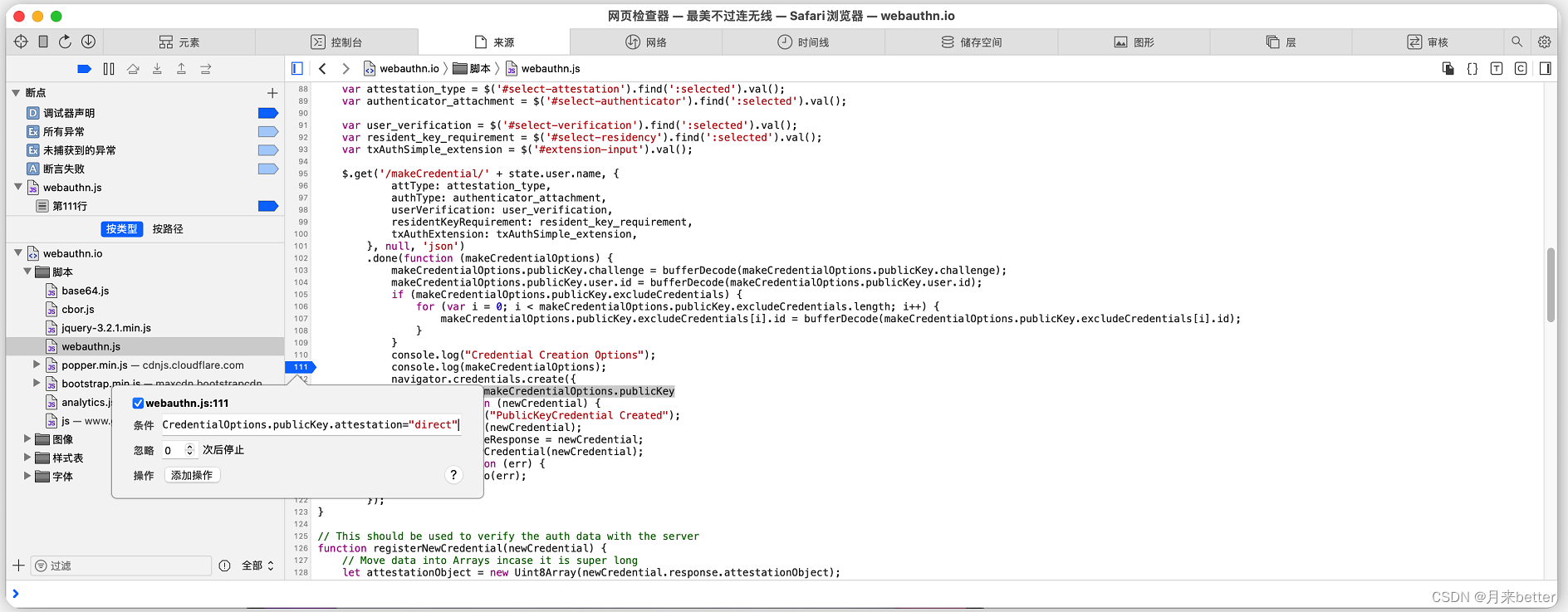
Task: Click the step next icon
Action: 205,69
